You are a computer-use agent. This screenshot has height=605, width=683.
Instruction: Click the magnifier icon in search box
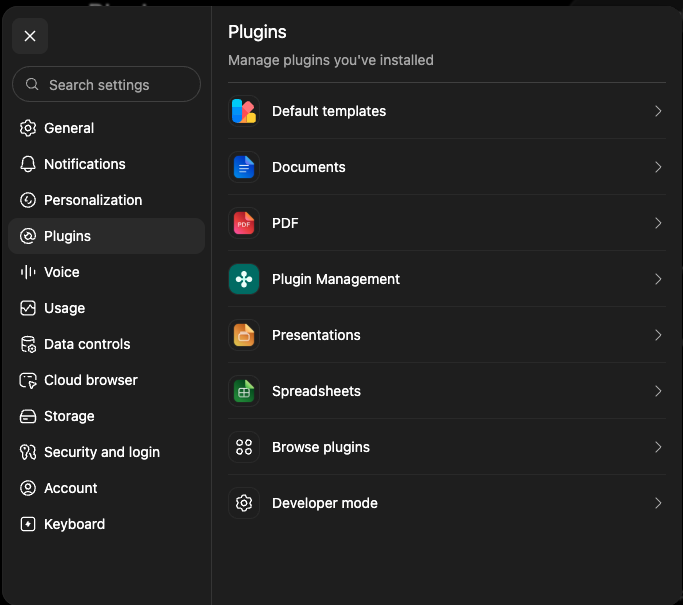pos(32,84)
